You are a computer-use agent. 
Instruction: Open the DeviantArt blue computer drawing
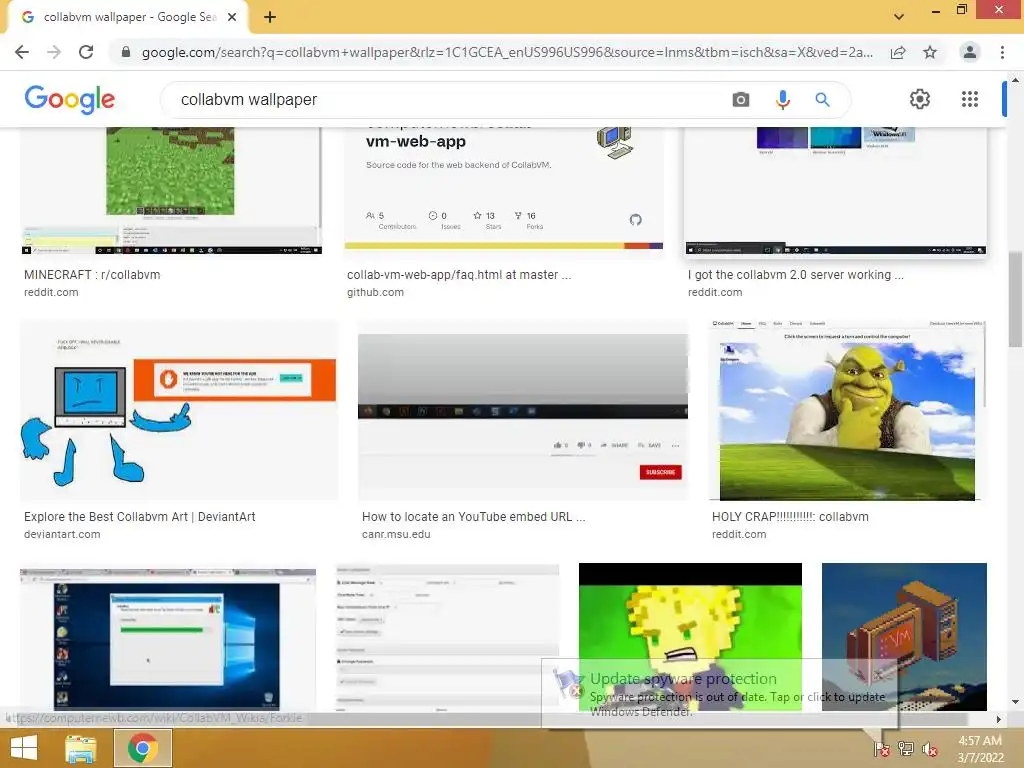179,411
